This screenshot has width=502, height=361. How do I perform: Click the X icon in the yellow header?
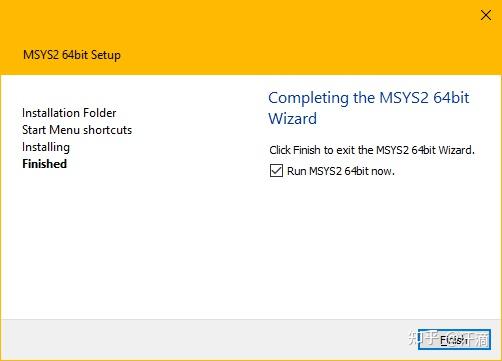(486, 15)
